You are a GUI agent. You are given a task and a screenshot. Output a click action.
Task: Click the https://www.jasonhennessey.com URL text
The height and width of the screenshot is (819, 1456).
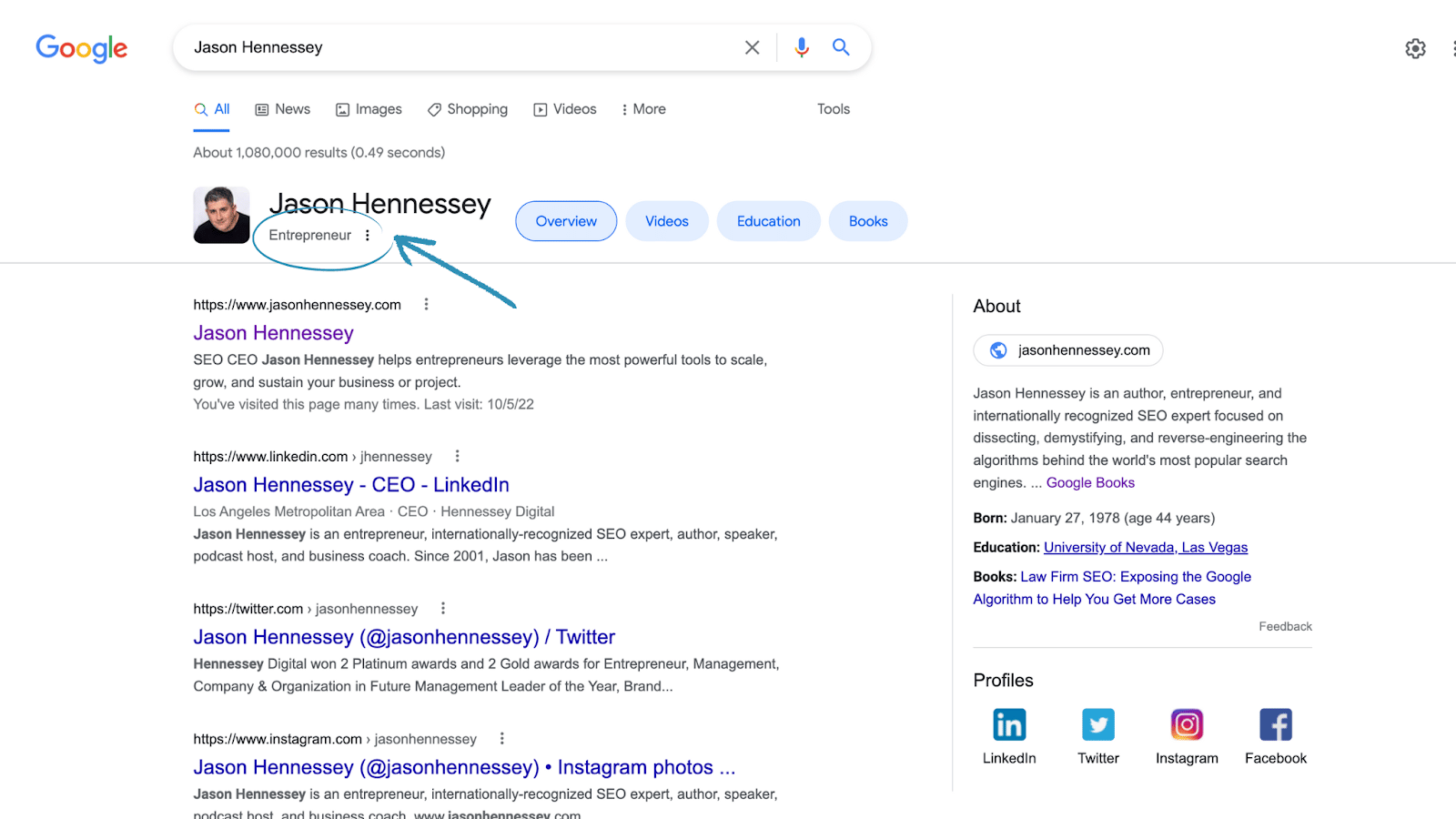[297, 305]
